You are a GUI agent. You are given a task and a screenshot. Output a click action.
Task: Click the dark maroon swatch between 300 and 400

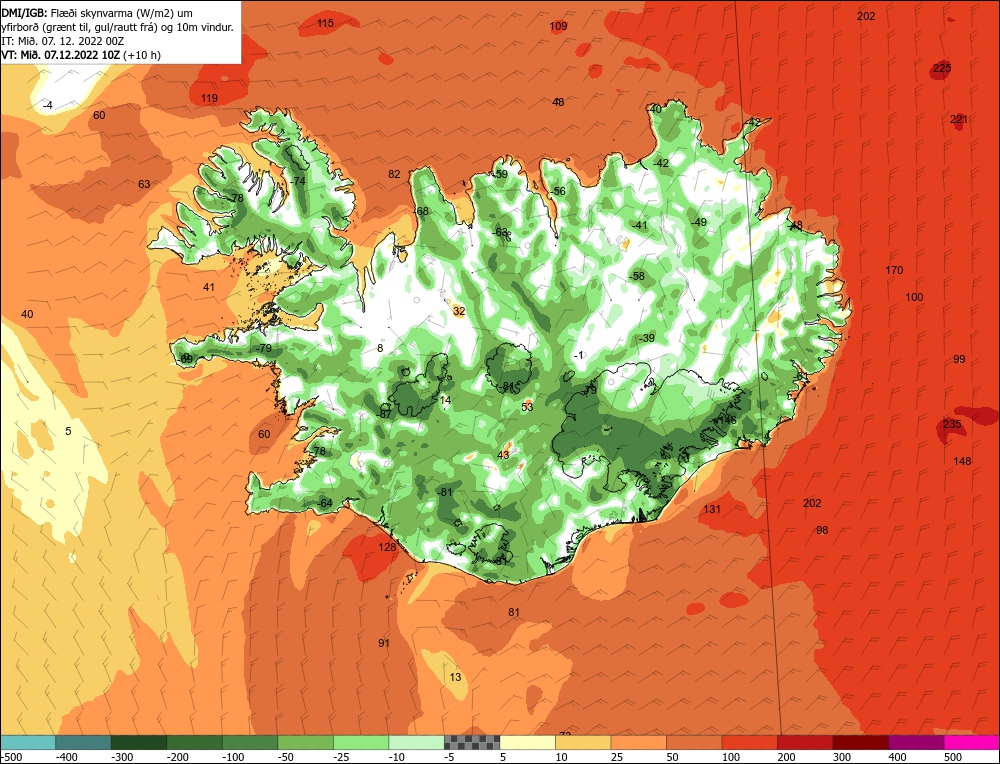(x=860, y=742)
